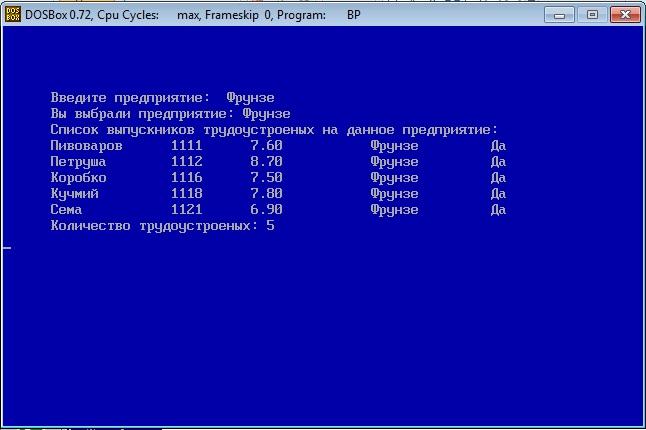Click the score 7.80 in Кучмий row
Viewport: 646px width, 430px height.
click(x=266, y=194)
